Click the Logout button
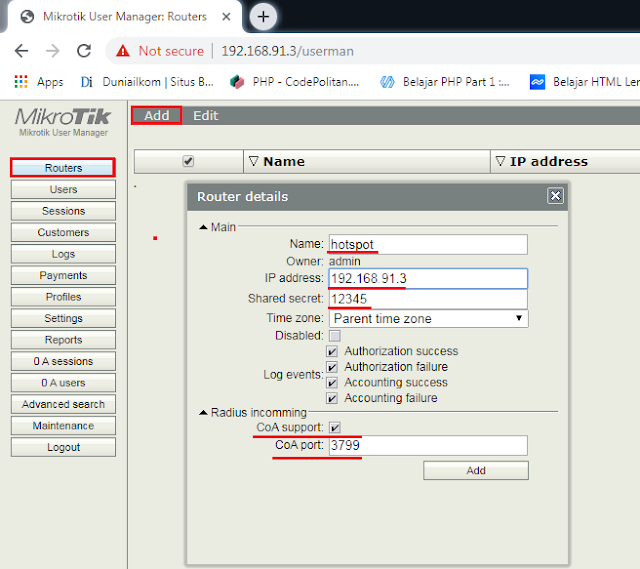The image size is (640, 569). pos(63,447)
